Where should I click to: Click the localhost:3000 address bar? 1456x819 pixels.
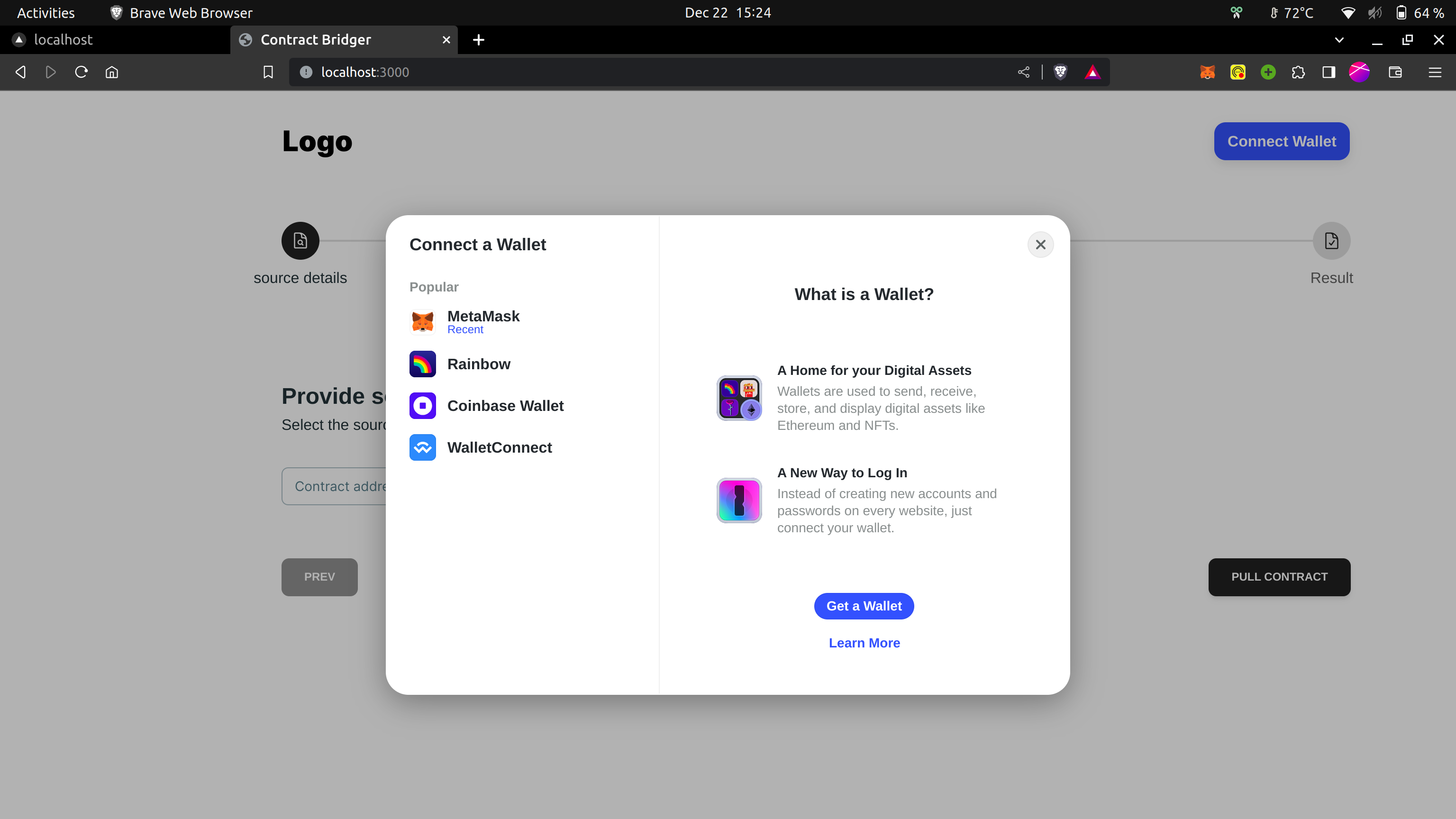pyautogui.click(x=650, y=73)
